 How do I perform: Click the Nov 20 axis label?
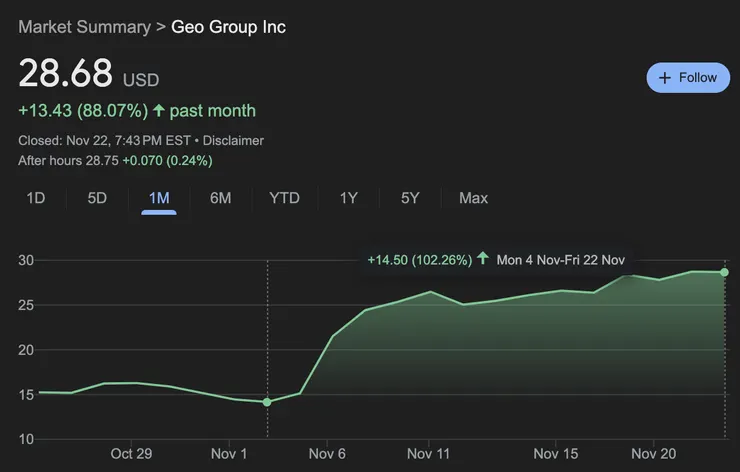tap(654, 454)
